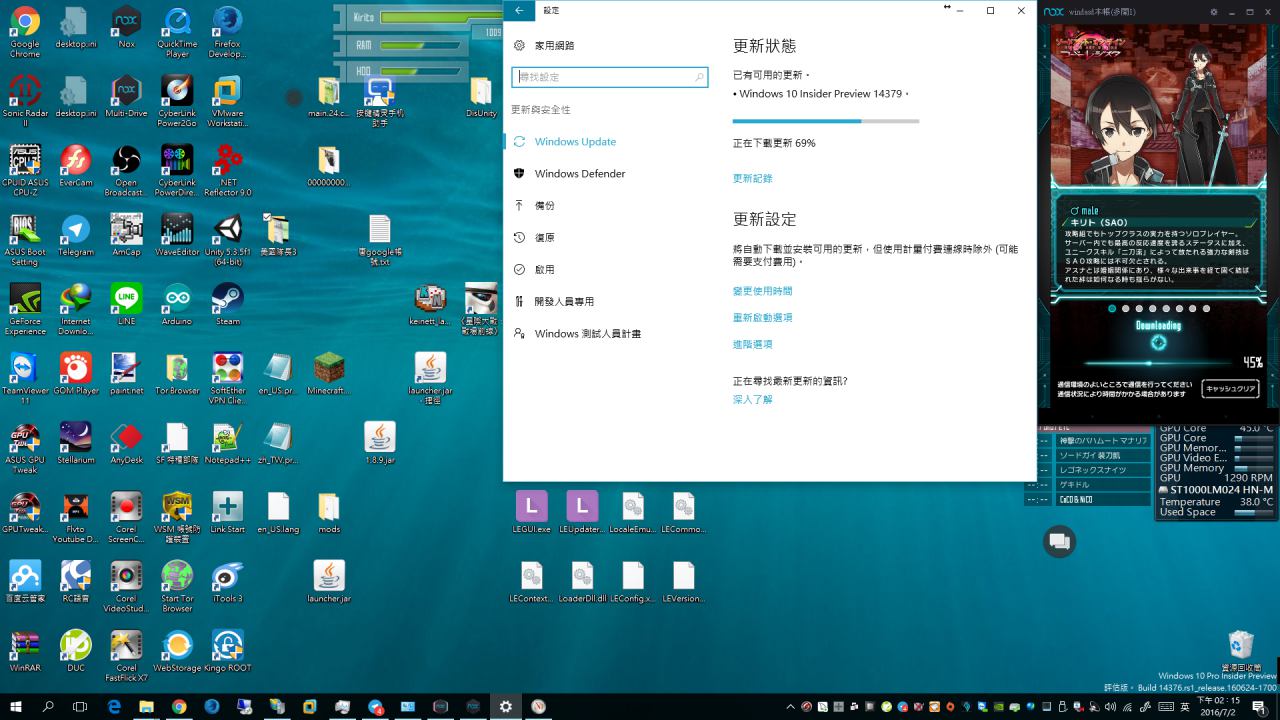Open Action Center in system tray

1259,706
